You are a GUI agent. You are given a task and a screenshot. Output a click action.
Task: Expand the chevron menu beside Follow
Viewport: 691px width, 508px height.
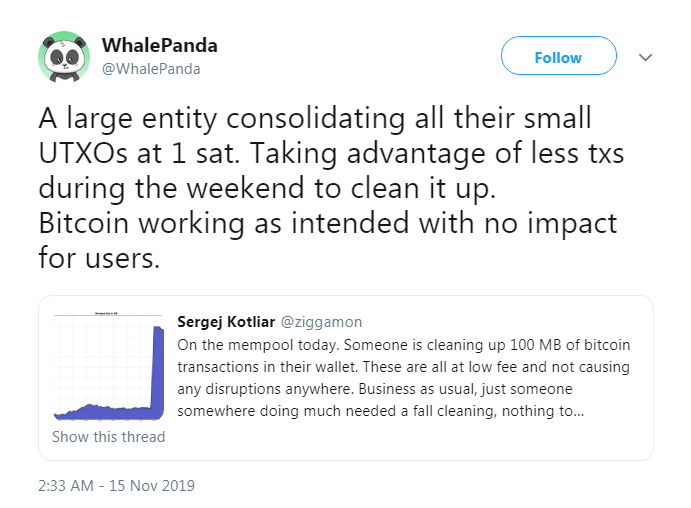(645, 57)
